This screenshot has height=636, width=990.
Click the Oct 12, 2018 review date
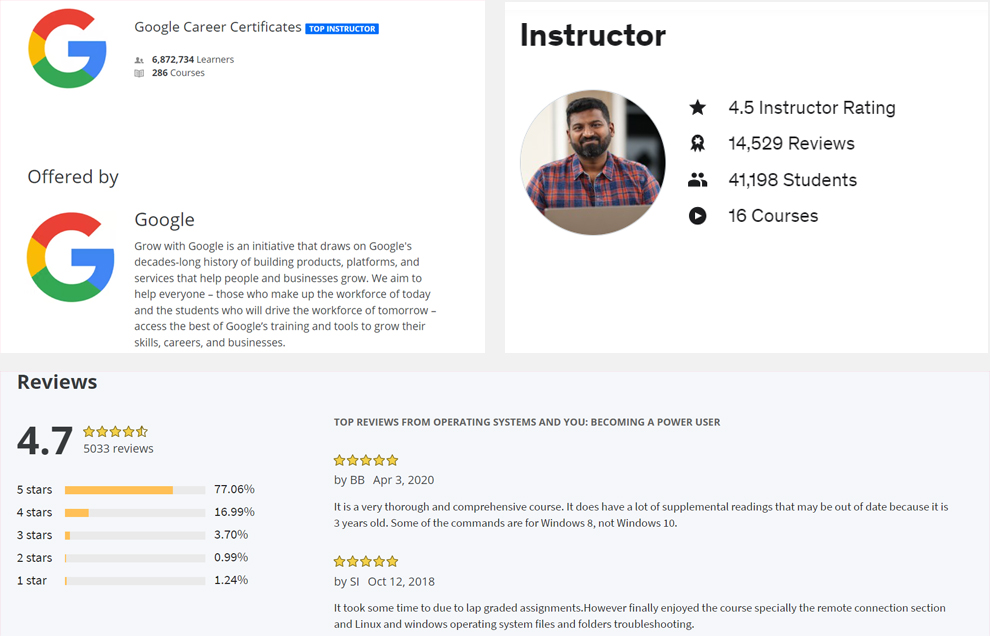click(402, 582)
